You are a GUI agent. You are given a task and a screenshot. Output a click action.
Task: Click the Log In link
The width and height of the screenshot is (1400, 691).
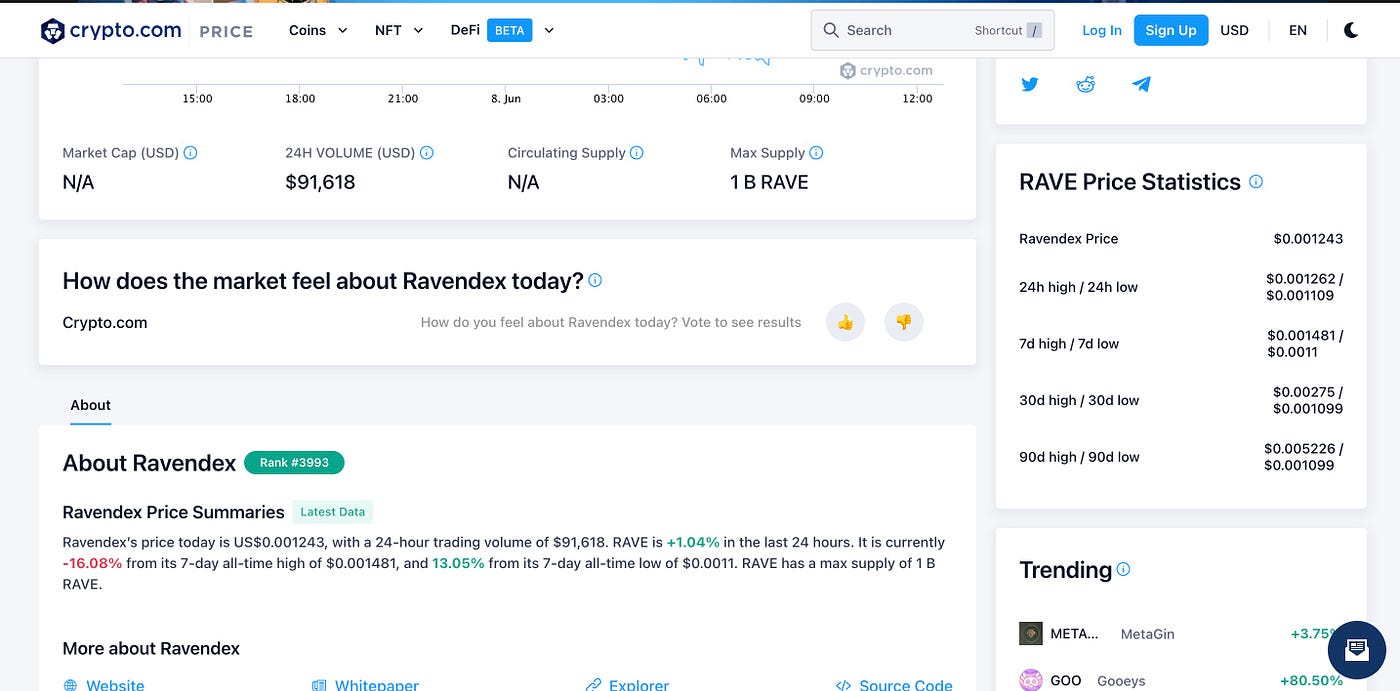1102,30
